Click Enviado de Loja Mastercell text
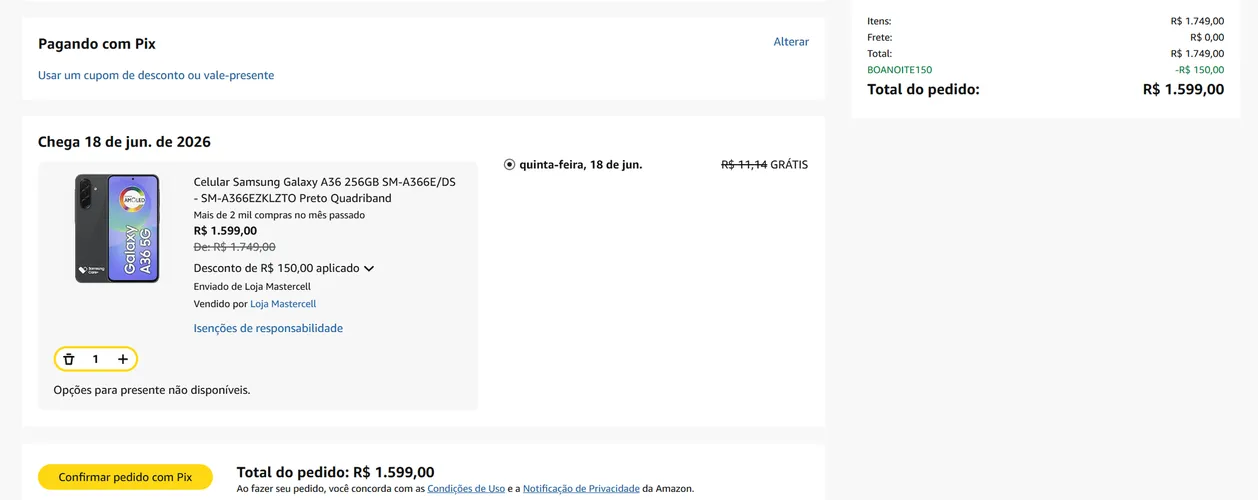 [x=252, y=287]
